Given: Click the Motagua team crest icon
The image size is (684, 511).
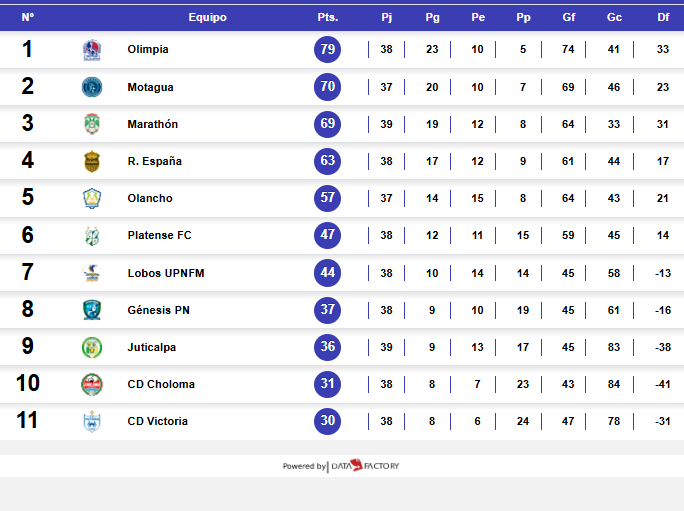Looking at the screenshot, I should tap(92, 87).
